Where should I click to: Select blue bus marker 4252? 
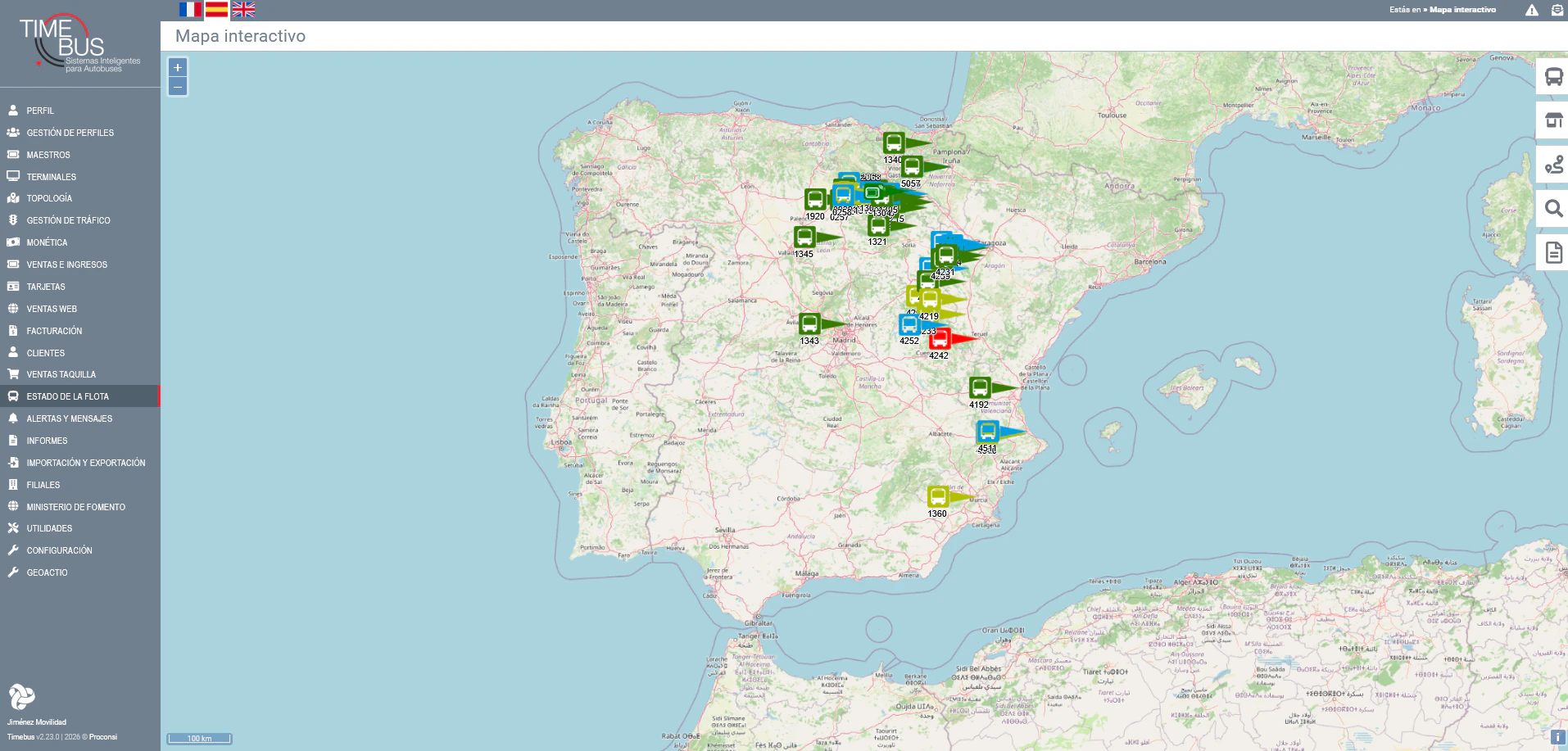pos(909,324)
